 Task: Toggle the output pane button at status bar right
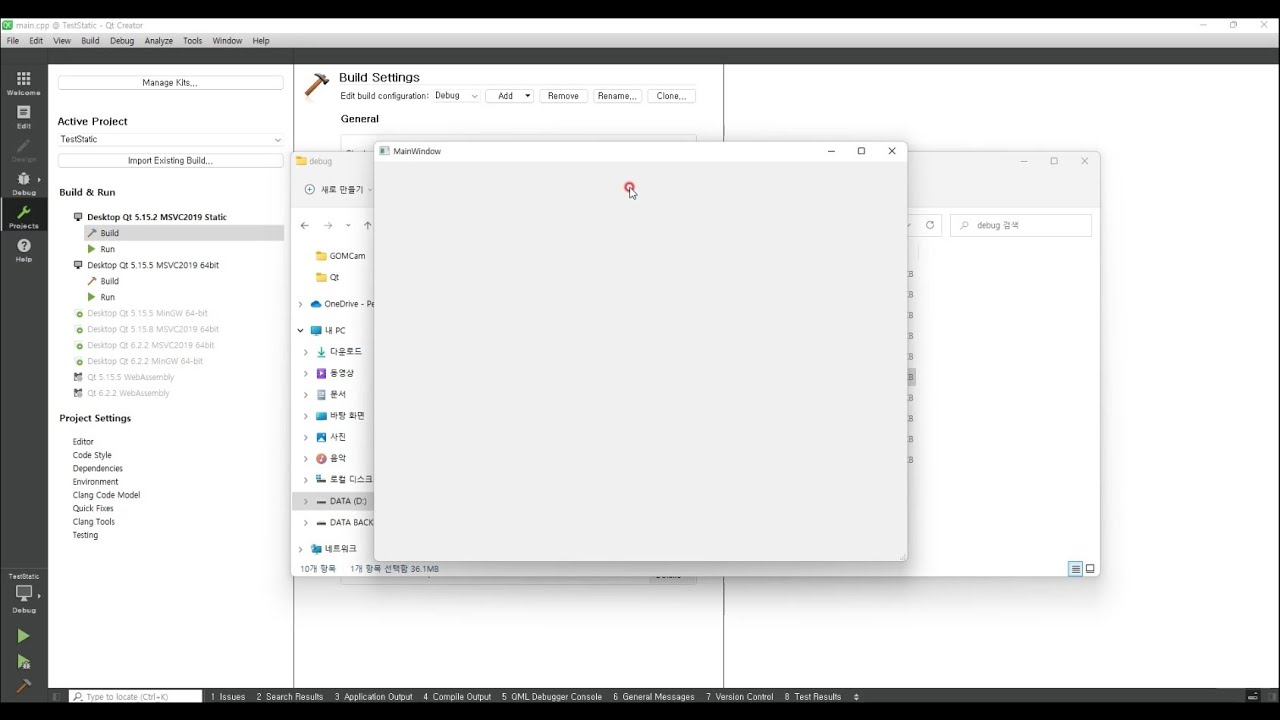coord(1252,697)
